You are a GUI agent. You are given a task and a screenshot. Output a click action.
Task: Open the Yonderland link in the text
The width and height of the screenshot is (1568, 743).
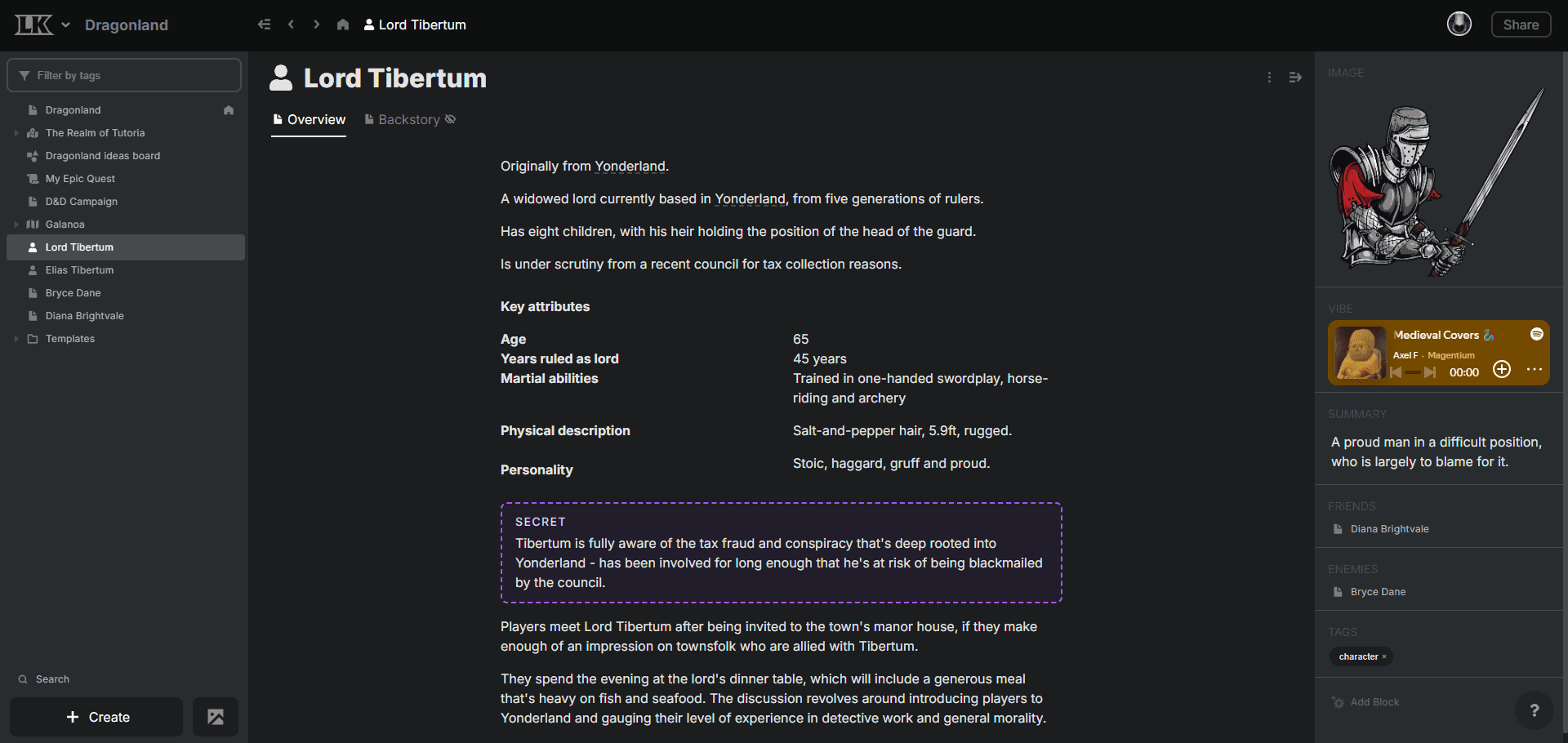tap(630, 166)
